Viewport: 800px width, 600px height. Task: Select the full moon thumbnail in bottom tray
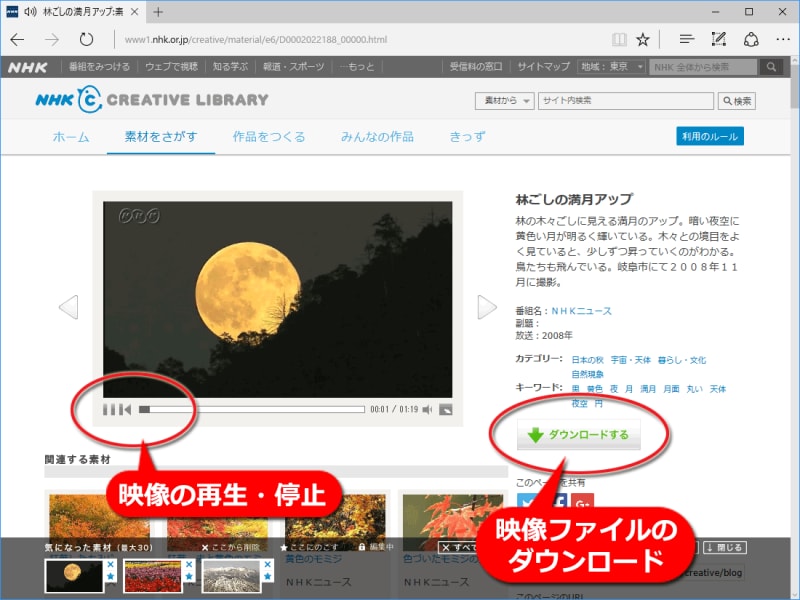click(x=74, y=575)
